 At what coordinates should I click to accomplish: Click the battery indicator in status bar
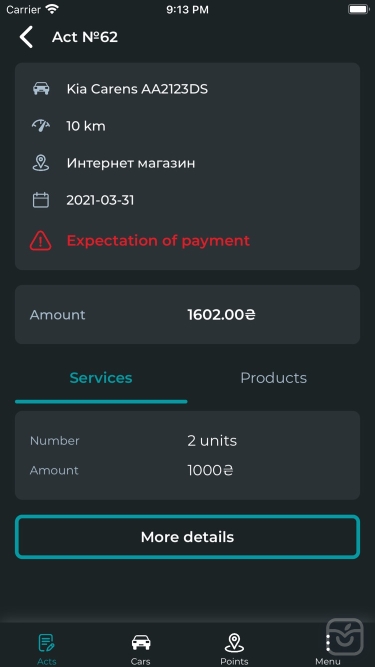coord(358,9)
